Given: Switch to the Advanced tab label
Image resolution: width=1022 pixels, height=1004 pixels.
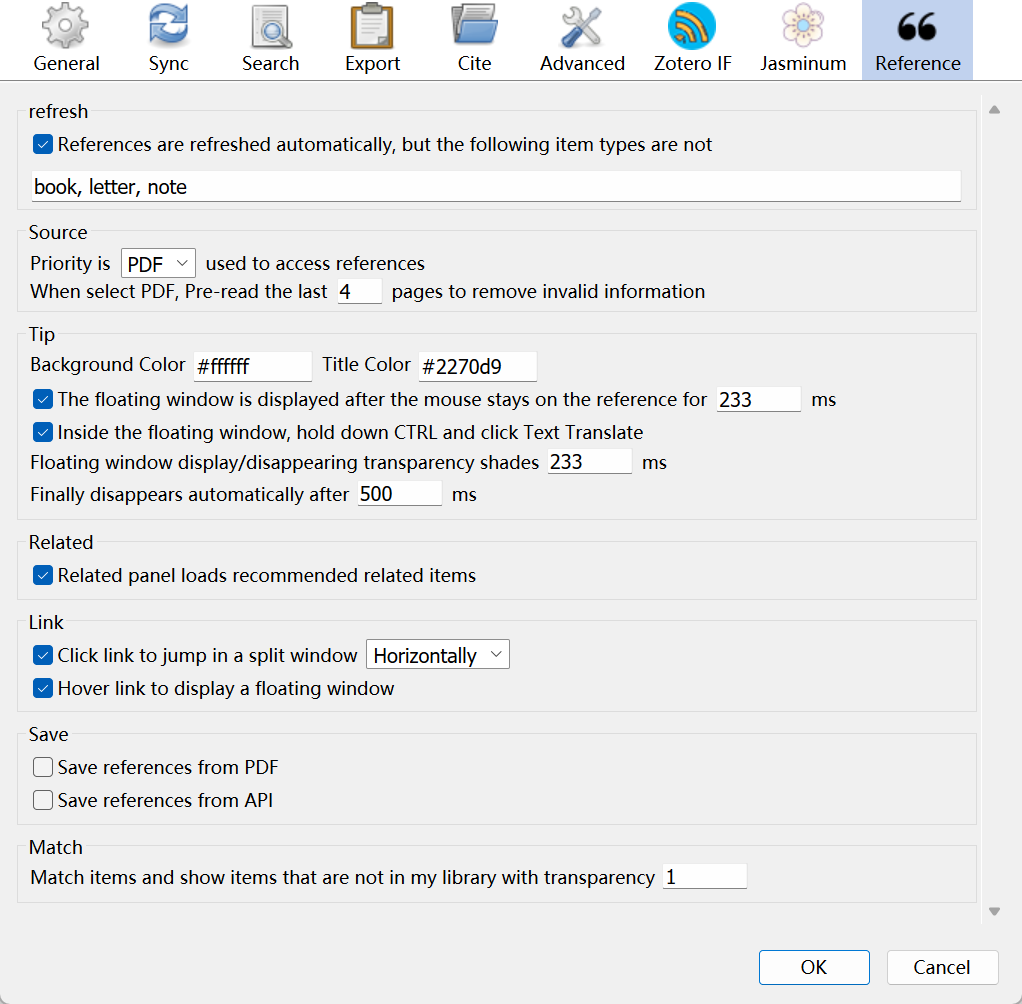Looking at the screenshot, I should point(582,64).
